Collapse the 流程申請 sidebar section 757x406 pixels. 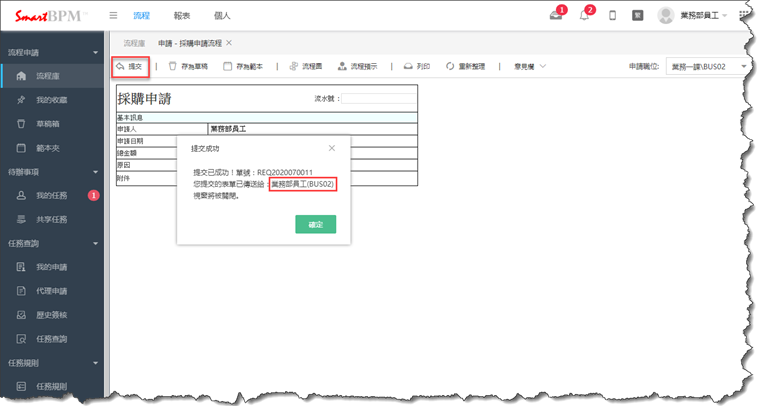(95, 53)
